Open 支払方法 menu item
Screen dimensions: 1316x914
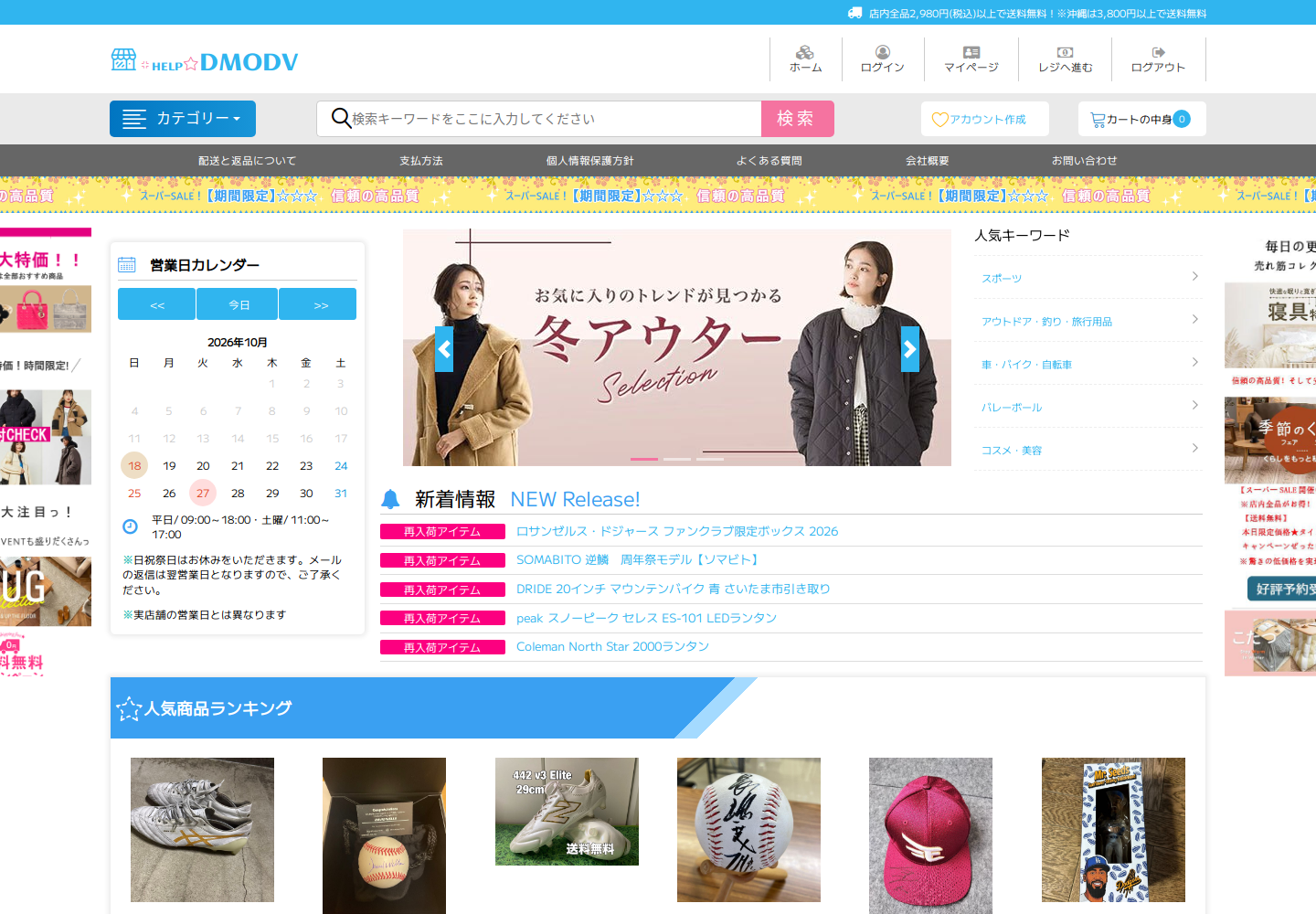(x=421, y=161)
